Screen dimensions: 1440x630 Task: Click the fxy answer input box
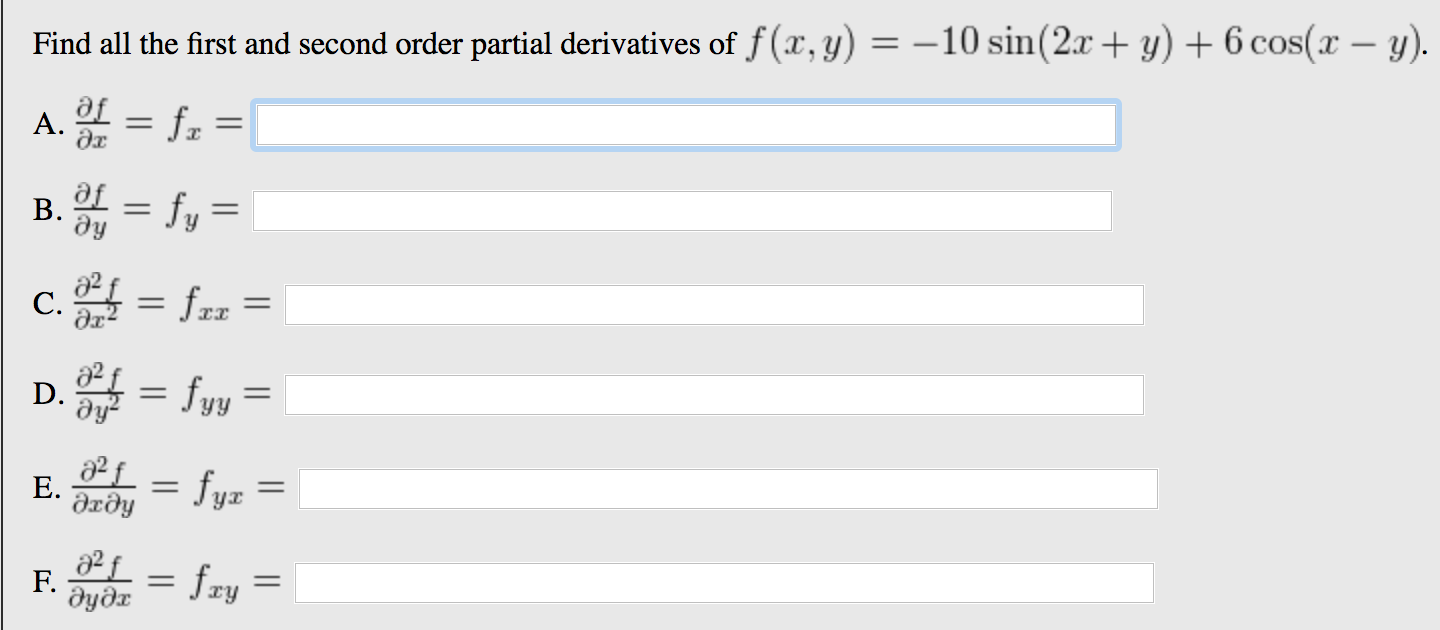pyautogui.click(x=724, y=581)
